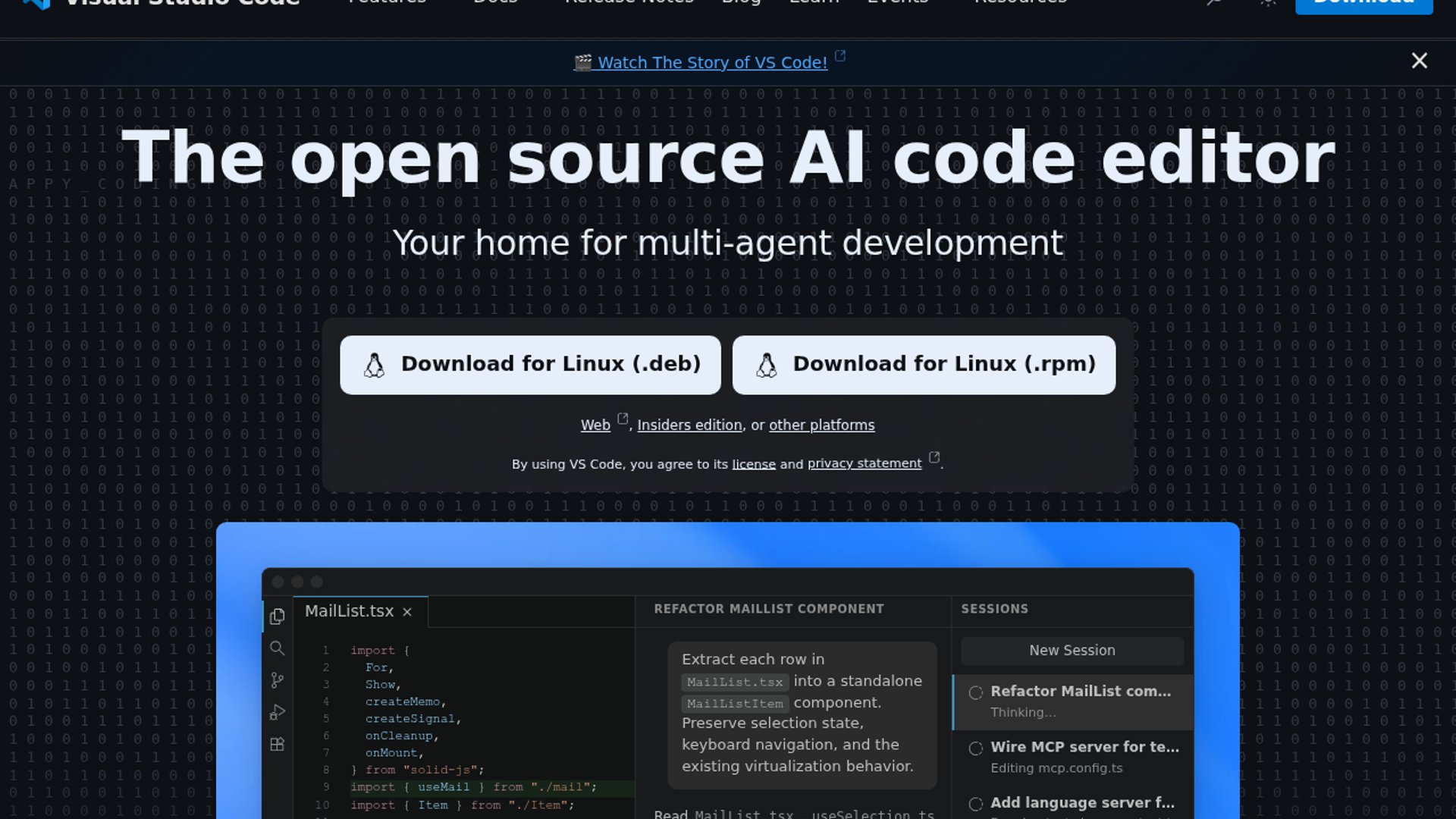
Task: Open the Web version link
Action: coord(595,425)
